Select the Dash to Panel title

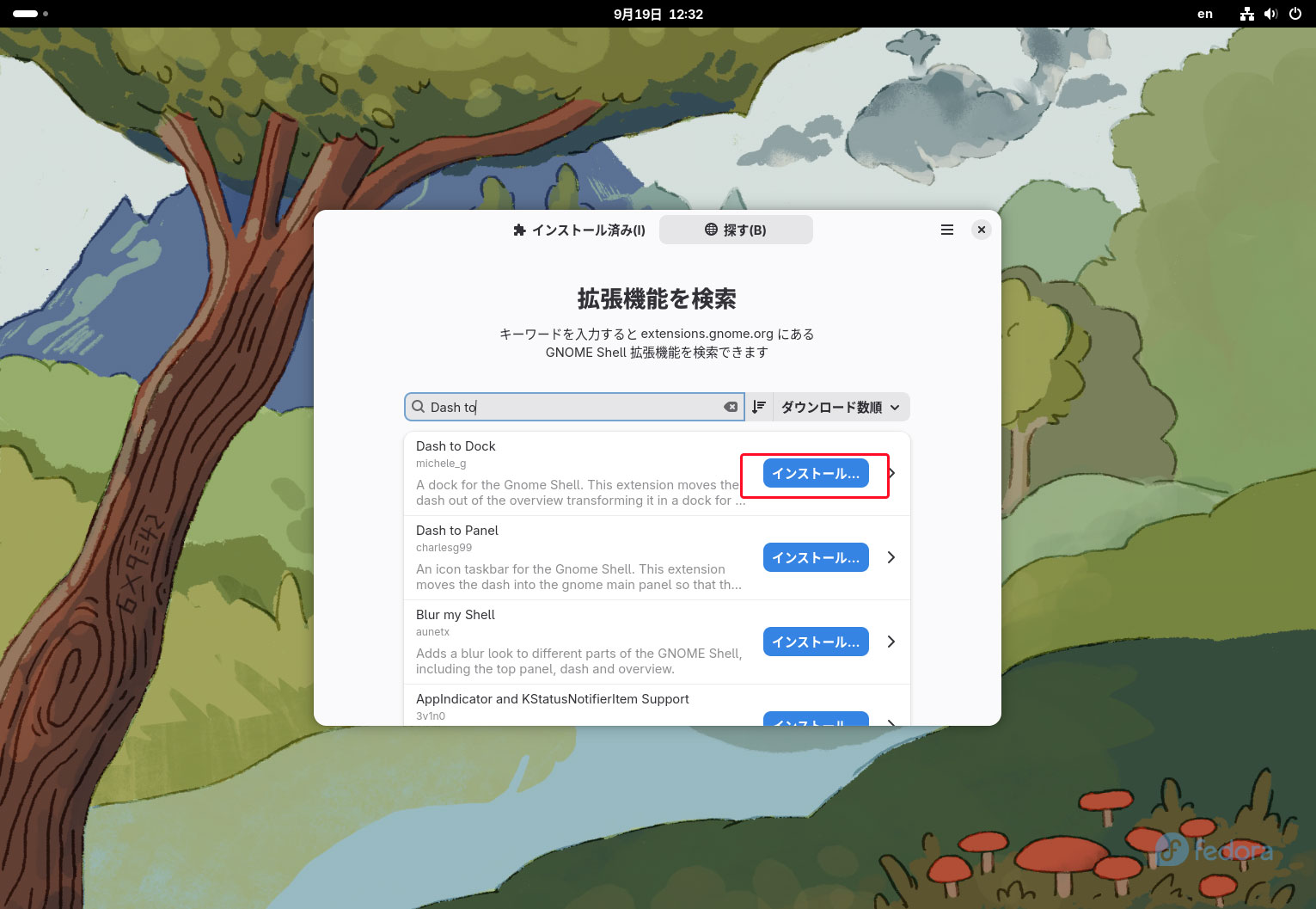457,530
